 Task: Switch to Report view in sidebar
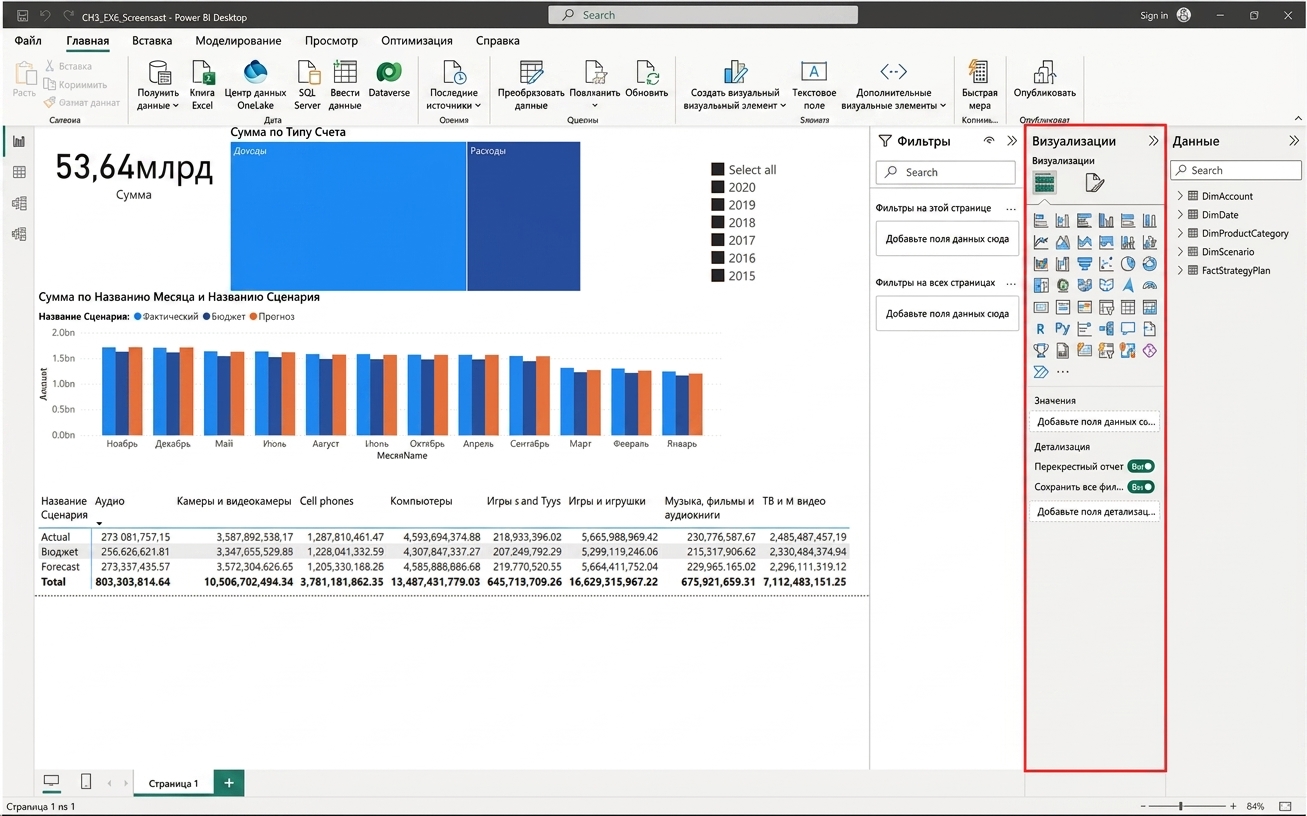19,142
